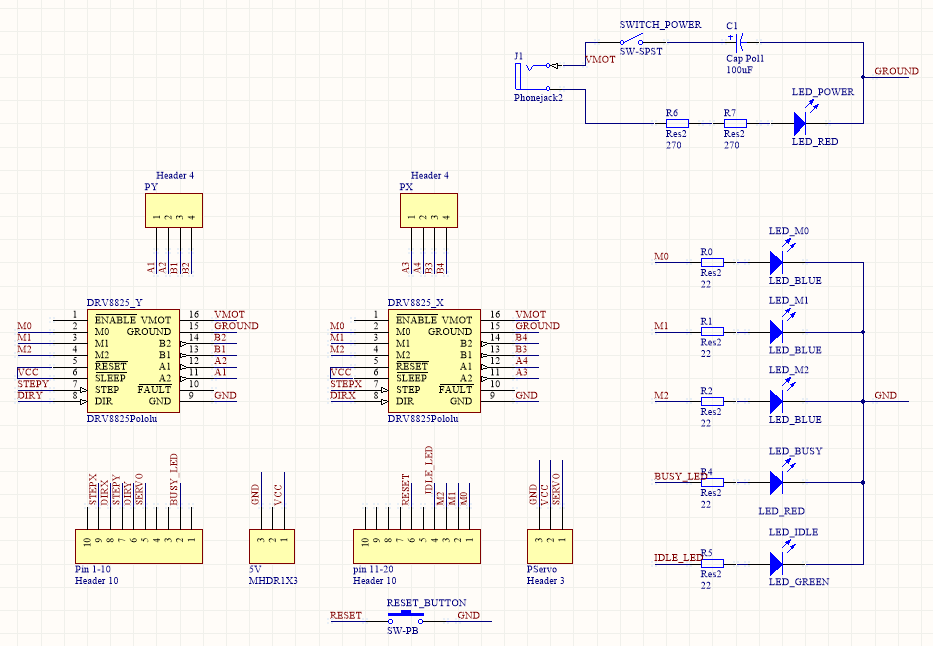
Task: Click the LED_BUSY red diode symbol
Action: point(776,483)
